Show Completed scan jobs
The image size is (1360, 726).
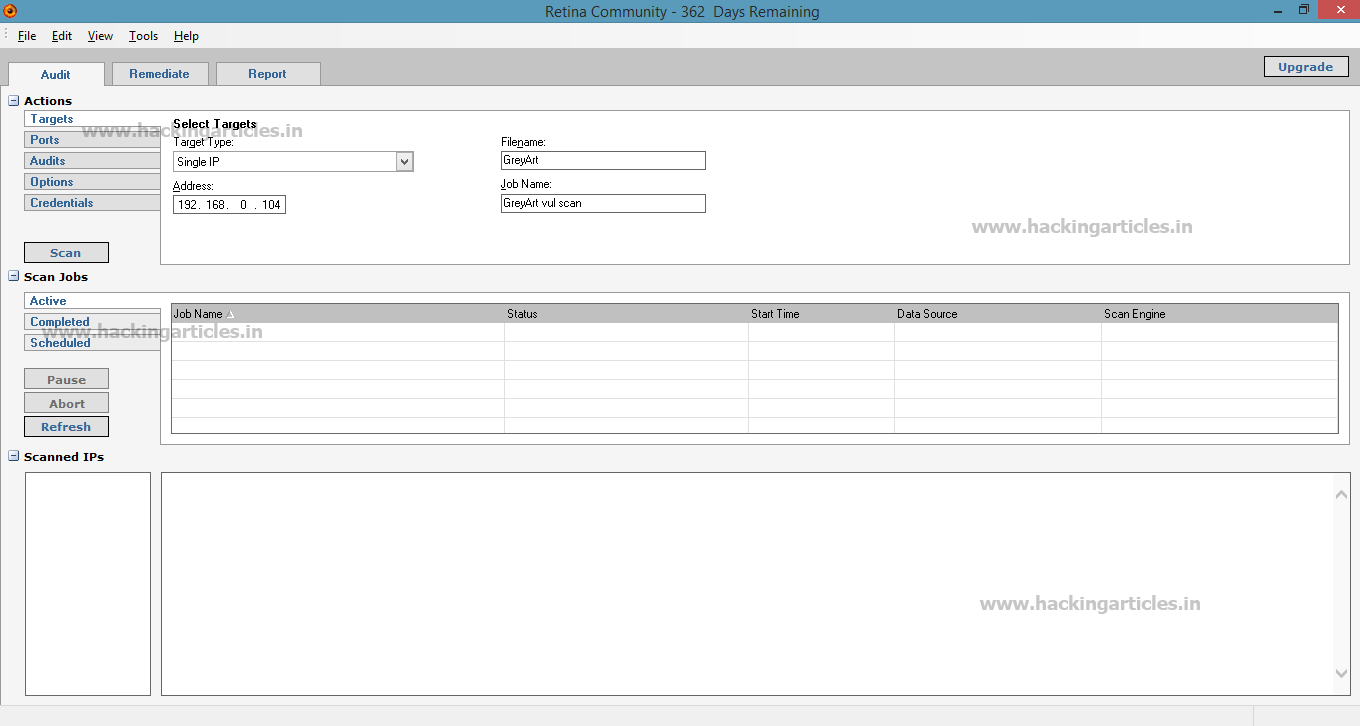[x=92, y=322]
